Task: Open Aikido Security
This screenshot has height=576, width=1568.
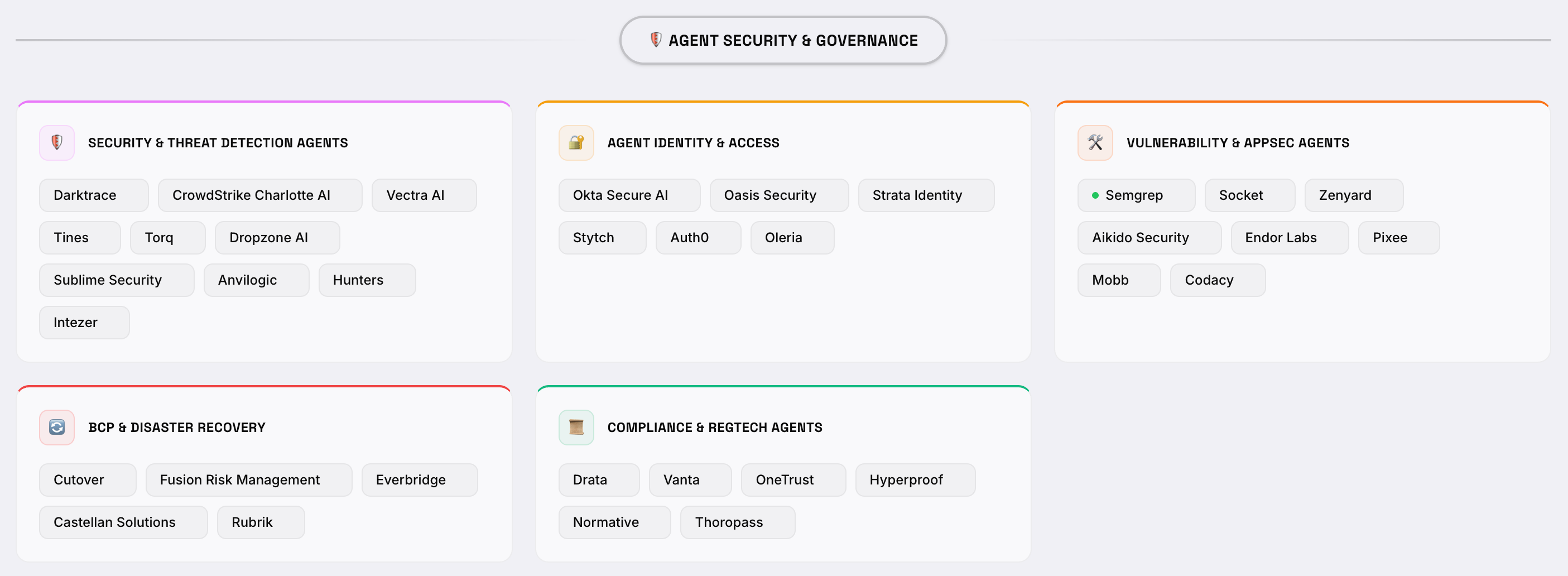Action: (x=1149, y=238)
